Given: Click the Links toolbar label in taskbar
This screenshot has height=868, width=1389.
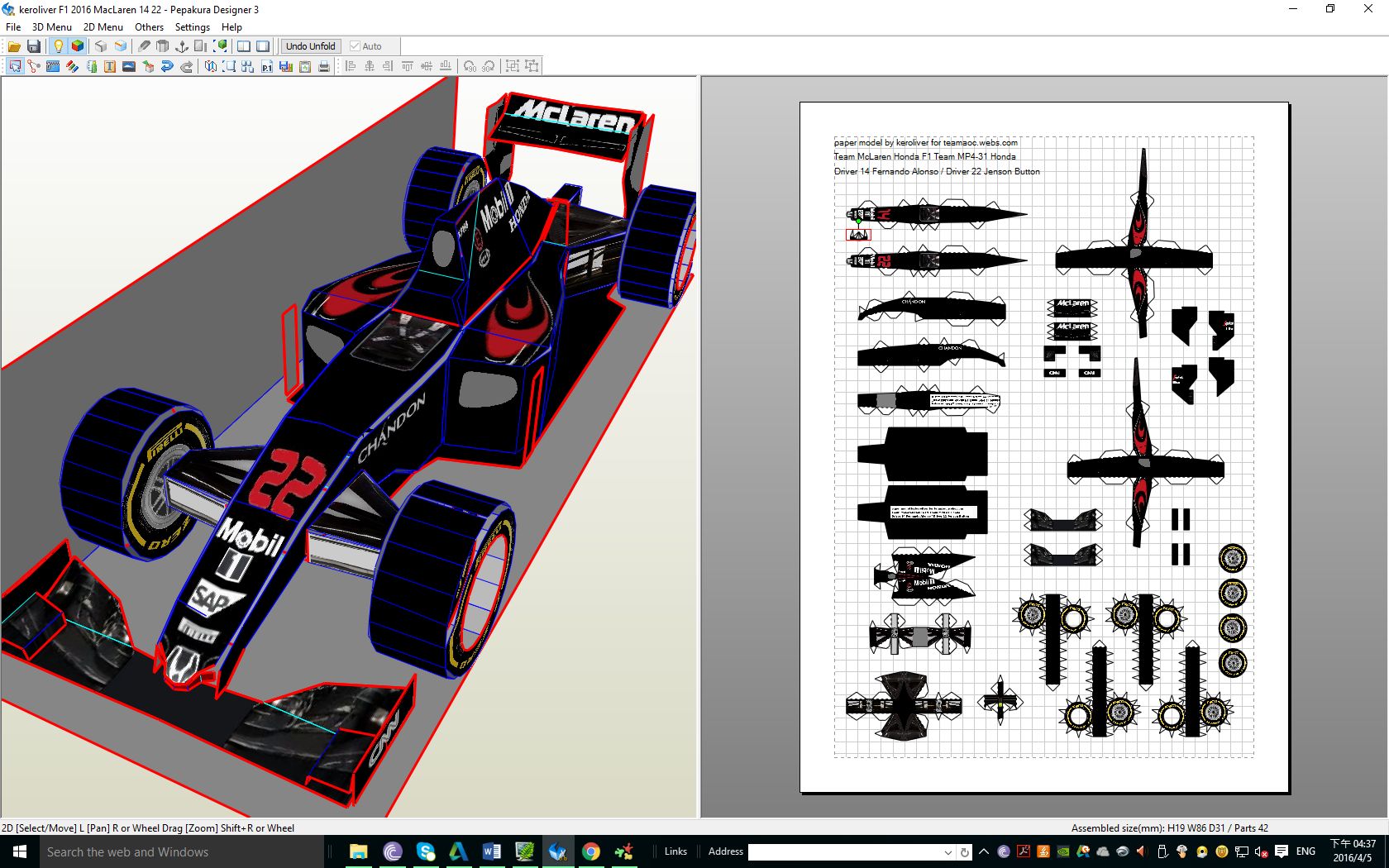Looking at the screenshot, I should (675, 851).
